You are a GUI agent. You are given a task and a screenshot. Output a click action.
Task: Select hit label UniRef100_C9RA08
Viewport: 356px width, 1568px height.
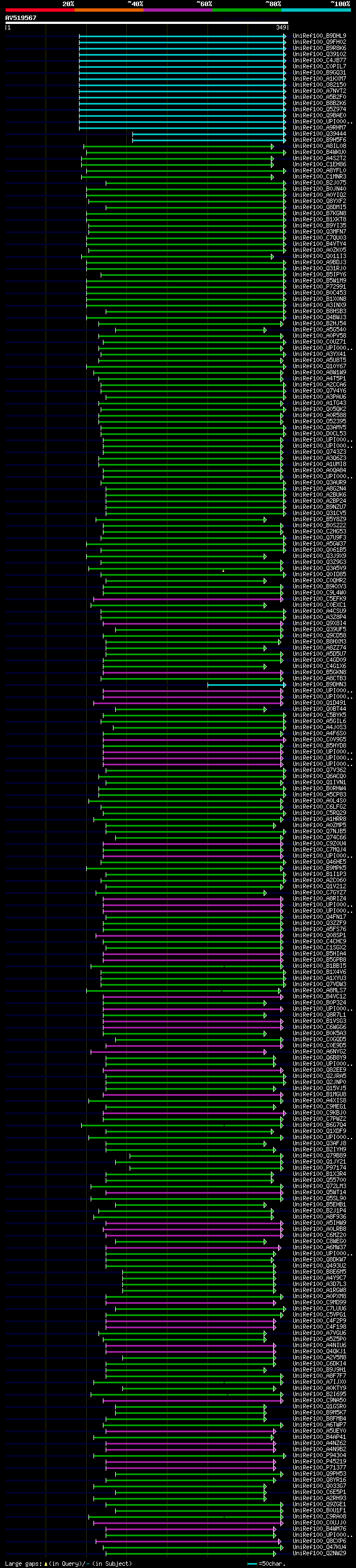[x=319, y=1516]
